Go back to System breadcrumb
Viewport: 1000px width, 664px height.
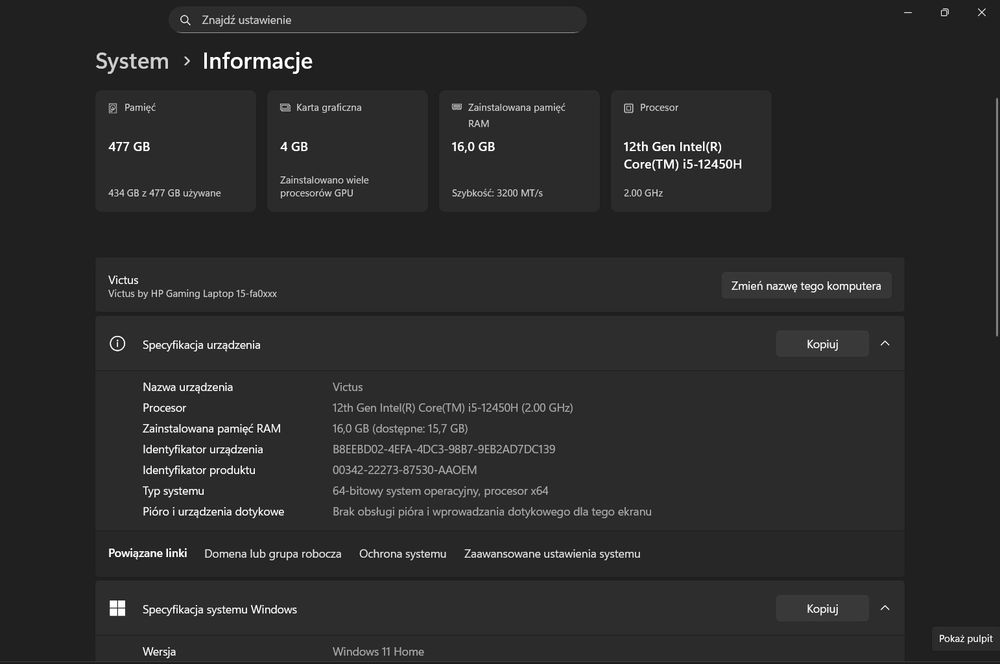[x=132, y=61]
